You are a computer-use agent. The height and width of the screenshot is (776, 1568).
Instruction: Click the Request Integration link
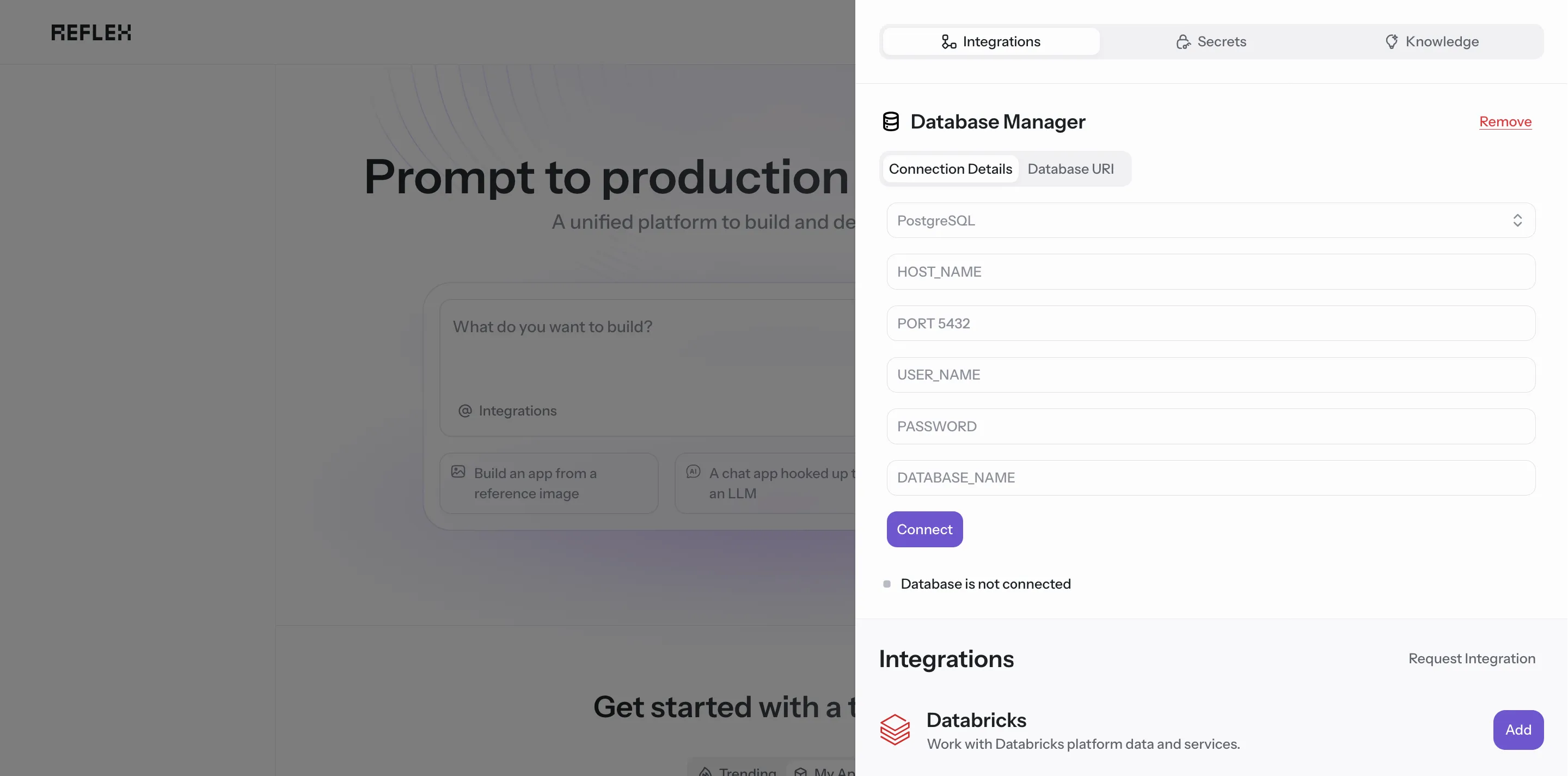[x=1471, y=658]
